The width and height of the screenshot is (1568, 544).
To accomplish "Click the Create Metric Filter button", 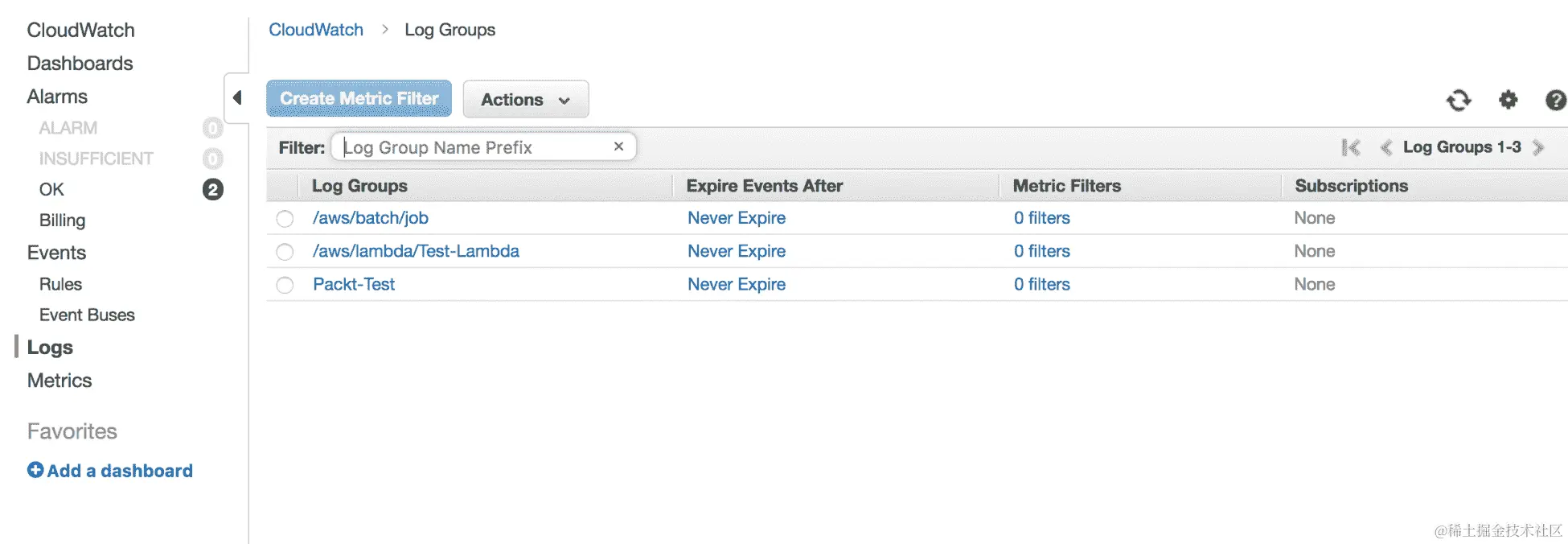I will (359, 98).
